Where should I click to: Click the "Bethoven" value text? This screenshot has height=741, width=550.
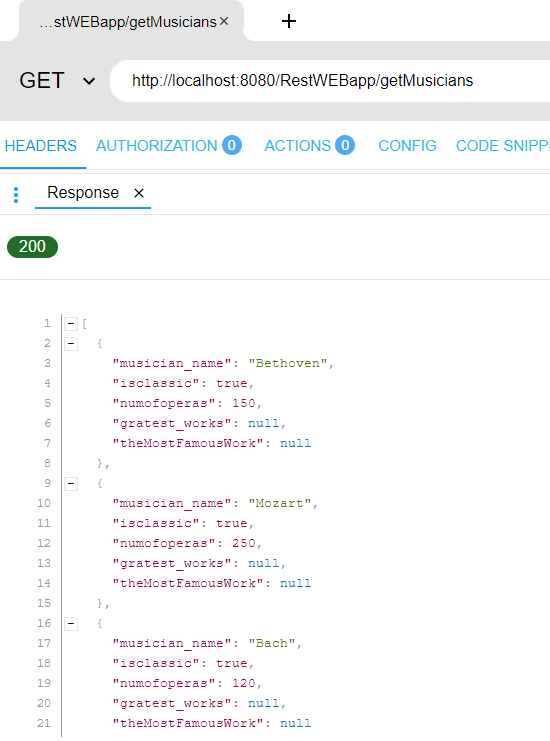pyautogui.click(x=288, y=363)
